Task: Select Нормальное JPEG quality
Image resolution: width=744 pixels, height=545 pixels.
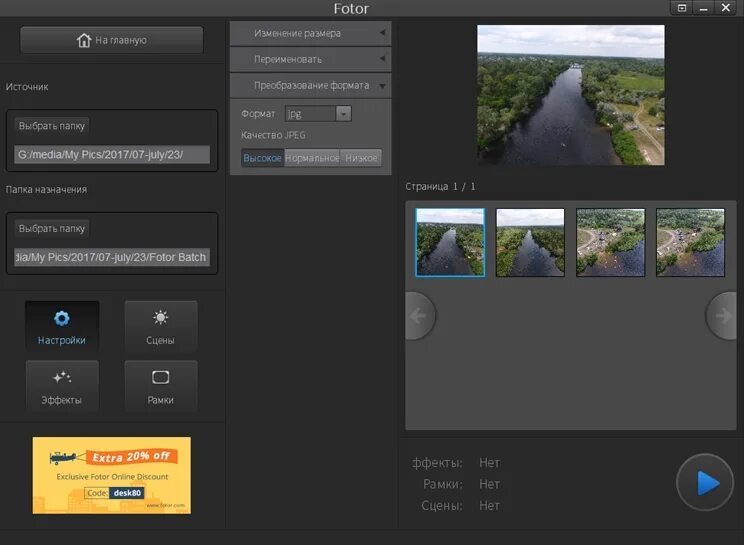Action: [x=312, y=158]
